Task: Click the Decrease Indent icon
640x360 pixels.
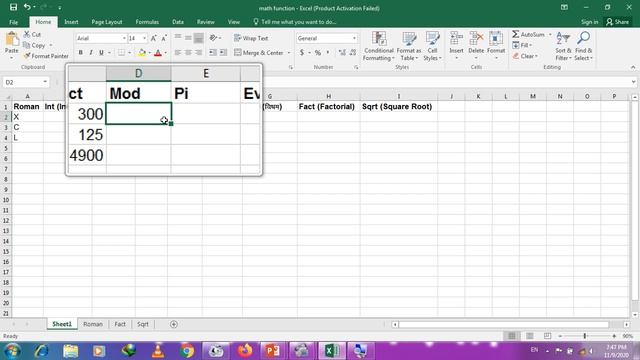Action: tap(213, 53)
